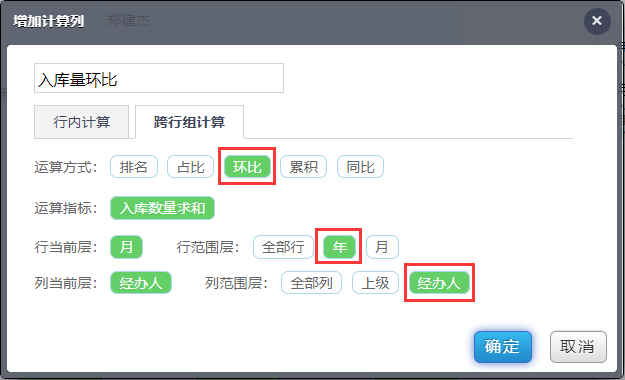
Task: Select 排名 as the calculation method
Action: pyautogui.click(x=134, y=167)
